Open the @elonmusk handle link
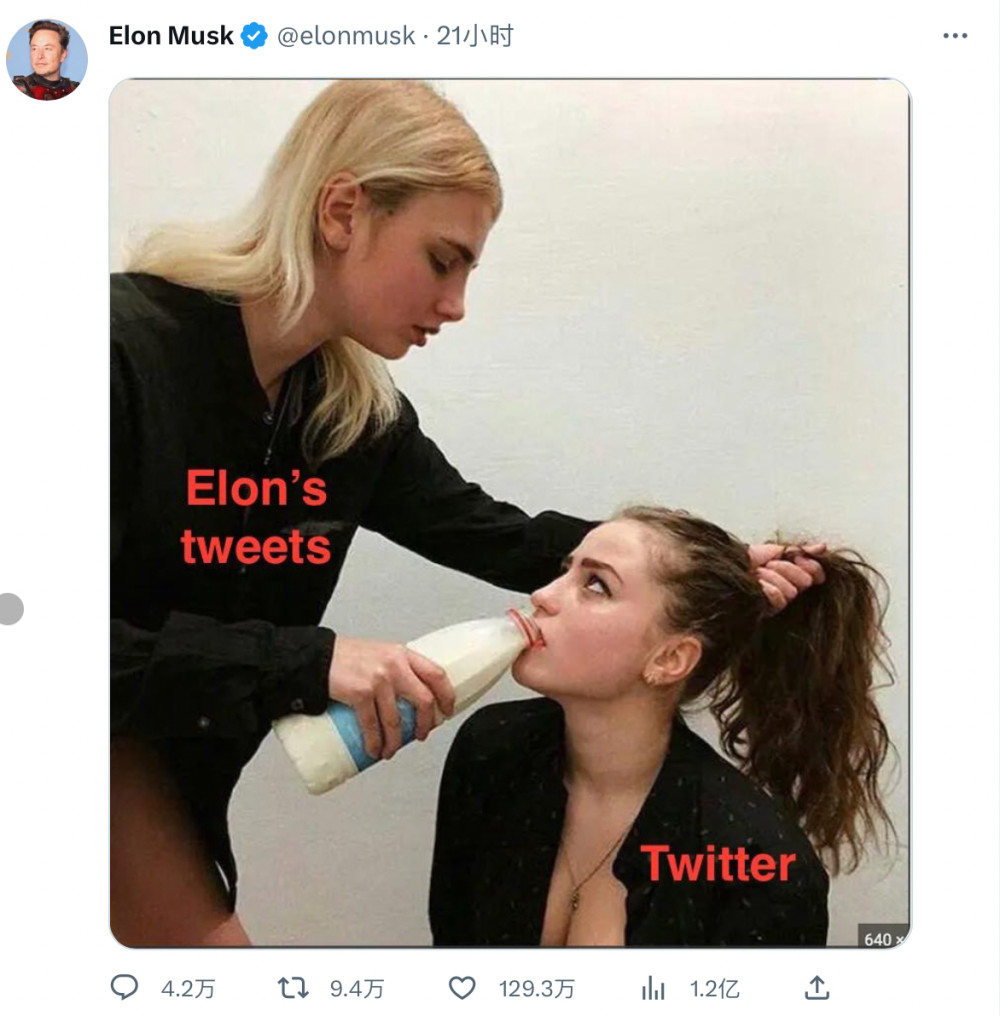The width and height of the screenshot is (1000, 1016). [x=345, y=36]
